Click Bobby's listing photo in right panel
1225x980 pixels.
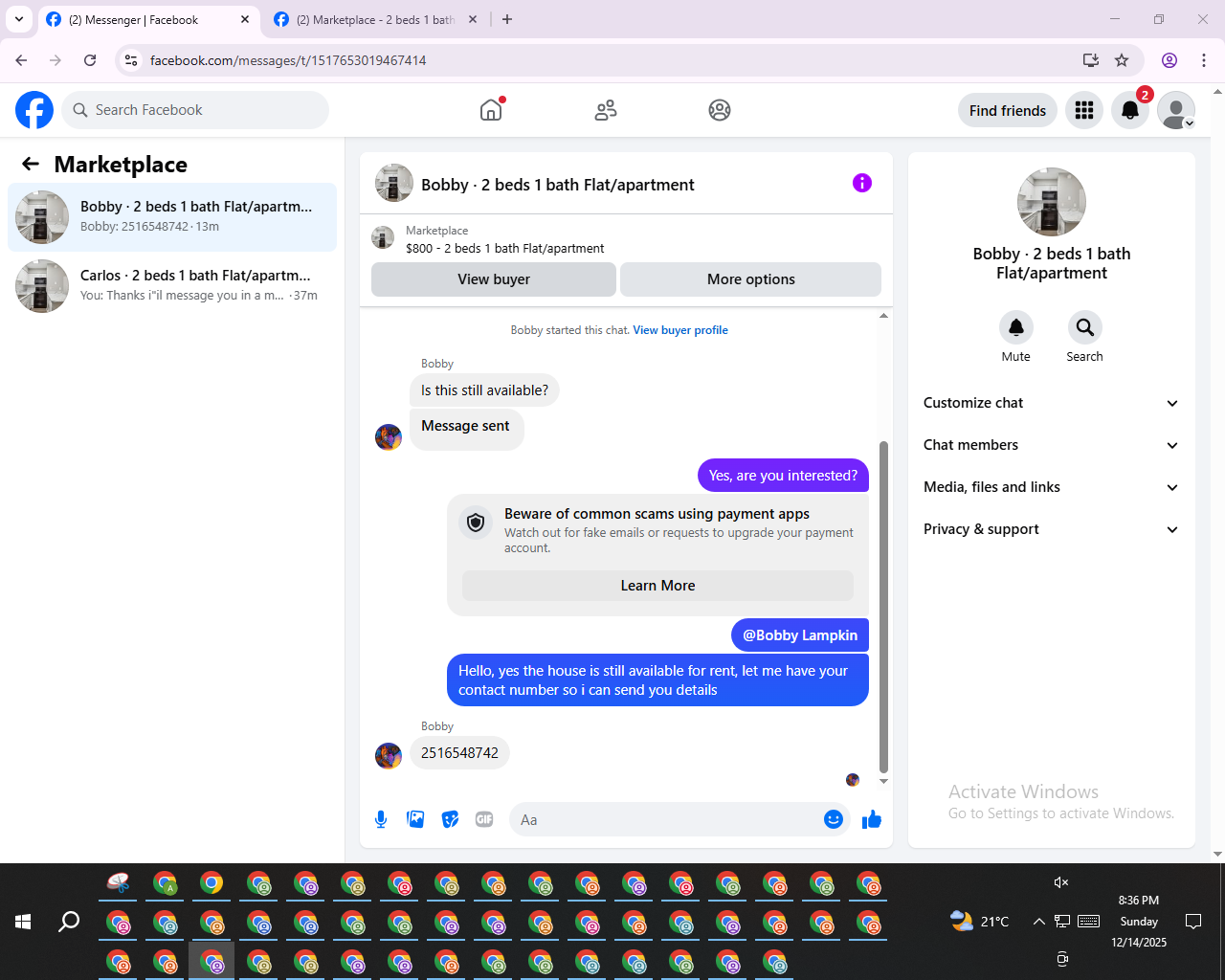(x=1052, y=202)
